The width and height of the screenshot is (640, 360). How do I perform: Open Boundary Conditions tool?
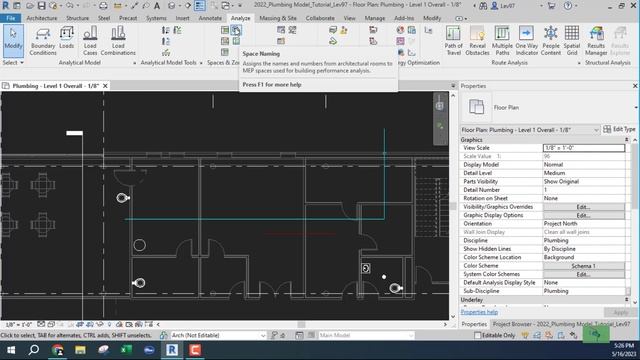[x=43, y=41]
